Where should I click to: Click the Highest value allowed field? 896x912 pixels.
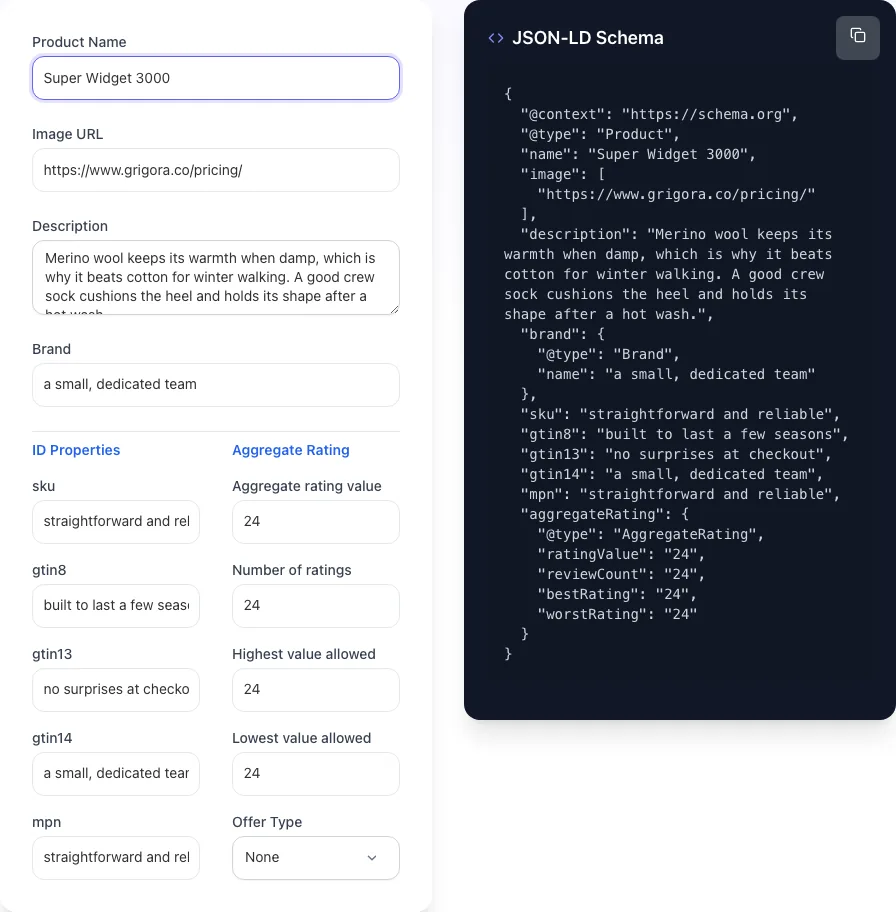pos(316,690)
